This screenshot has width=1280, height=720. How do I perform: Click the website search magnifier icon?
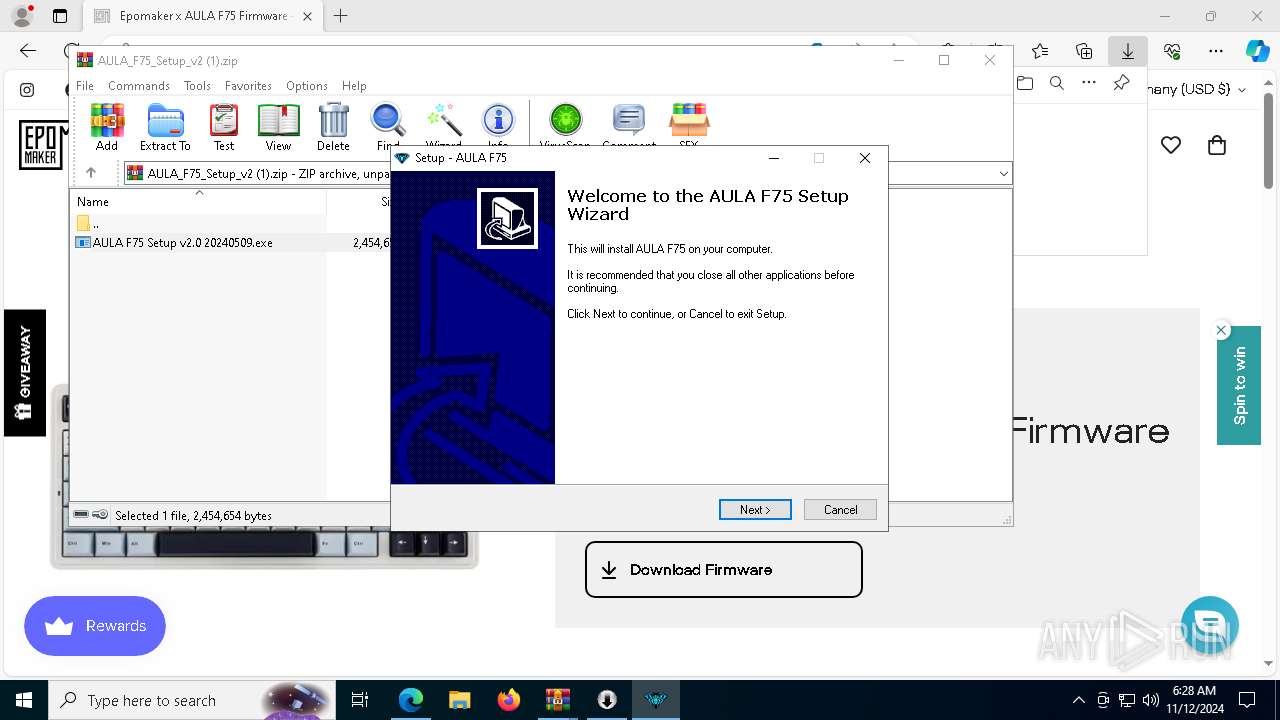tap(1057, 83)
